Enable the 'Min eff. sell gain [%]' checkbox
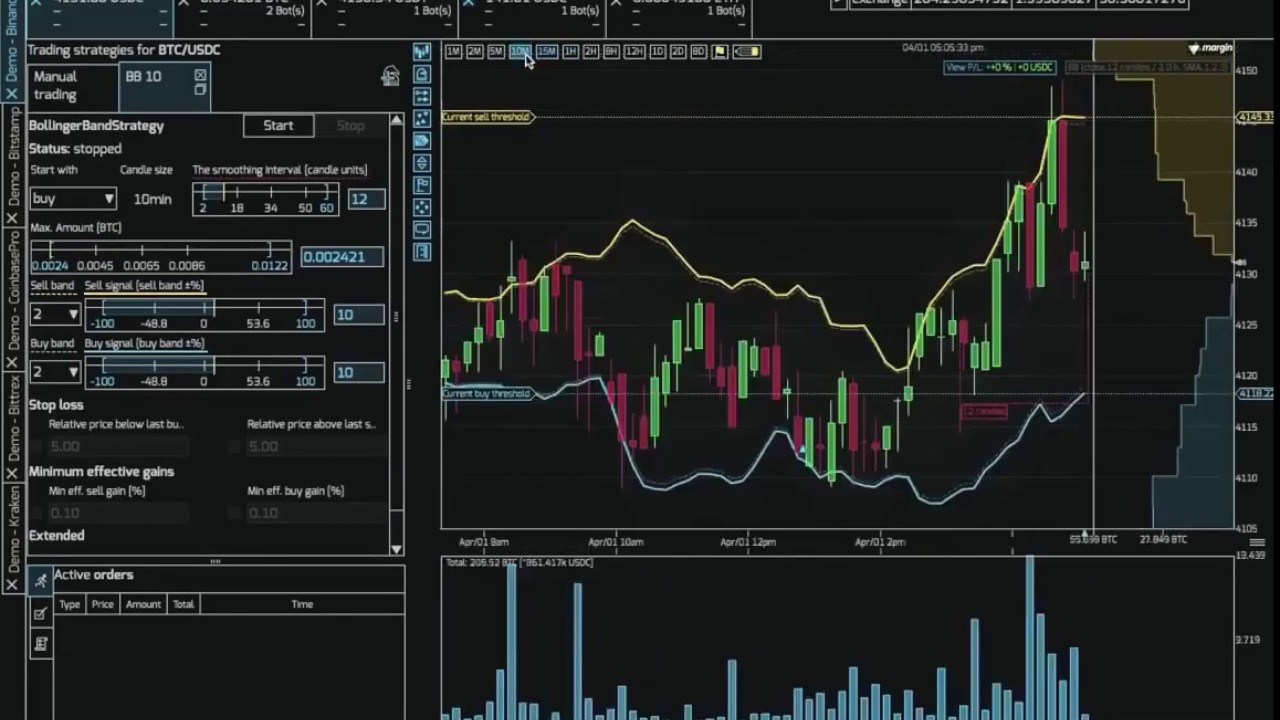The height and width of the screenshot is (720, 1280). coord(37,513)
